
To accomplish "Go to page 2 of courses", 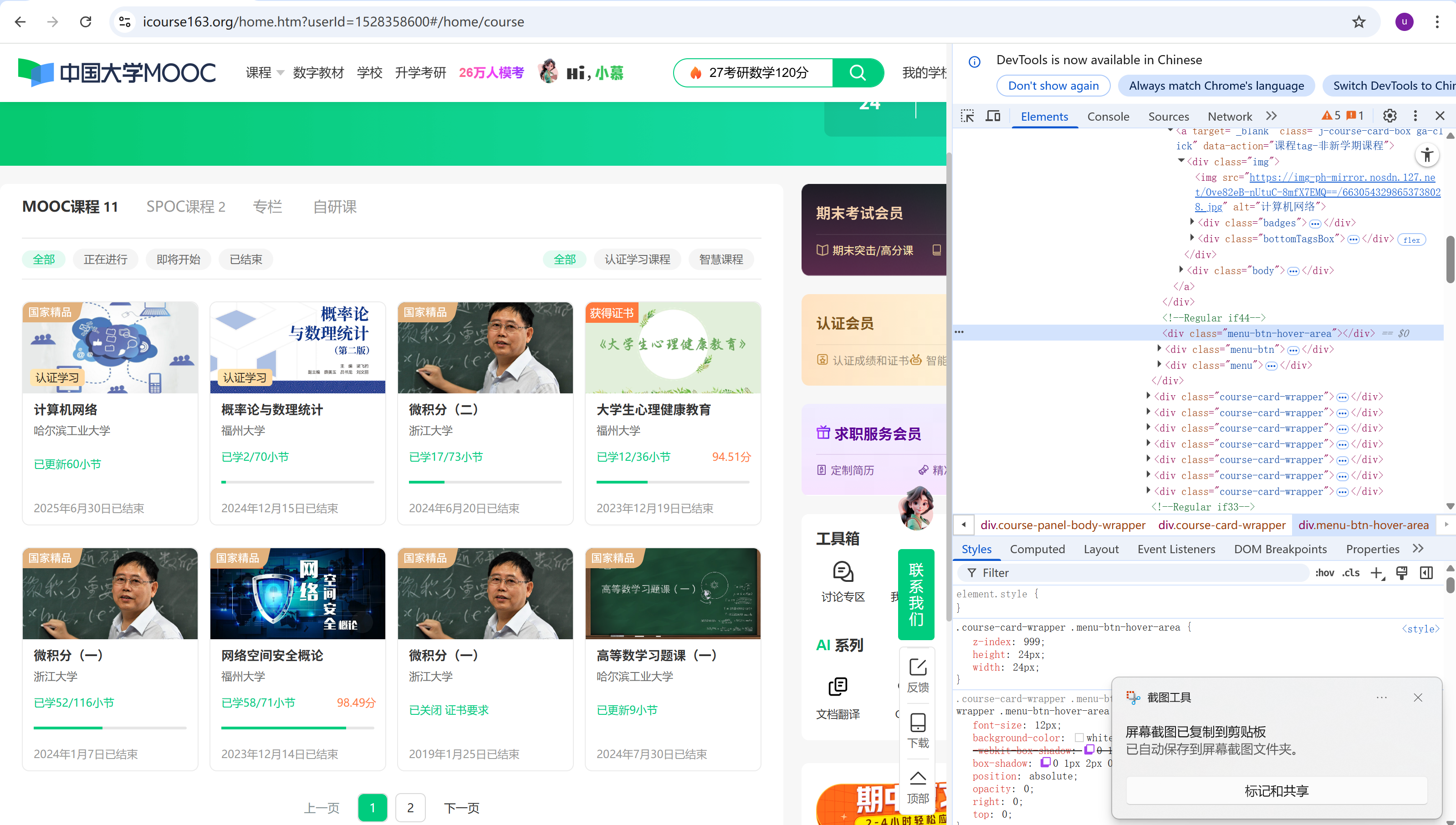I will tap(410, 807).
